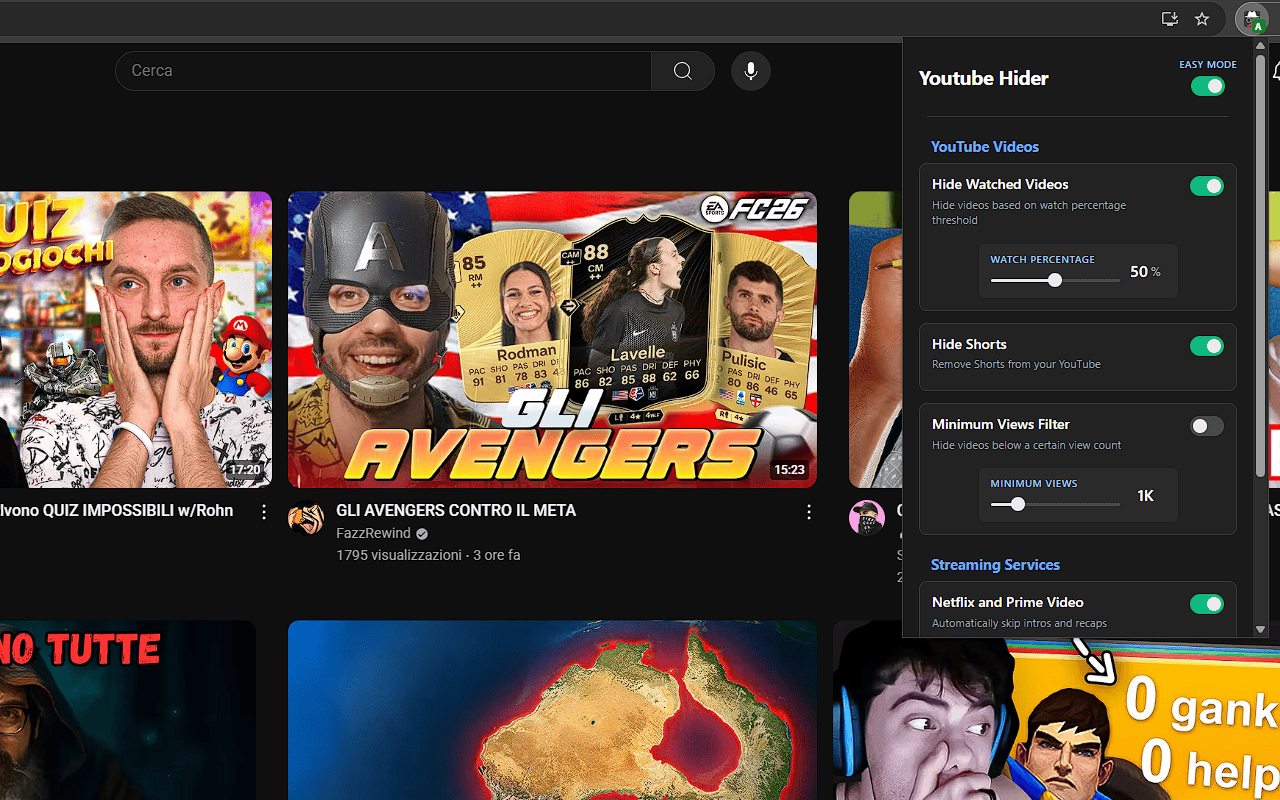
Task: Click the install-app icon in the toolbar
Action: [x=1170, y=19]
